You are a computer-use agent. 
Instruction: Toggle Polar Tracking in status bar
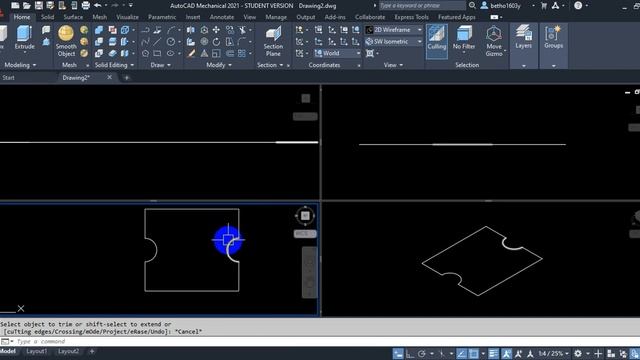click(x=422, y=354)
